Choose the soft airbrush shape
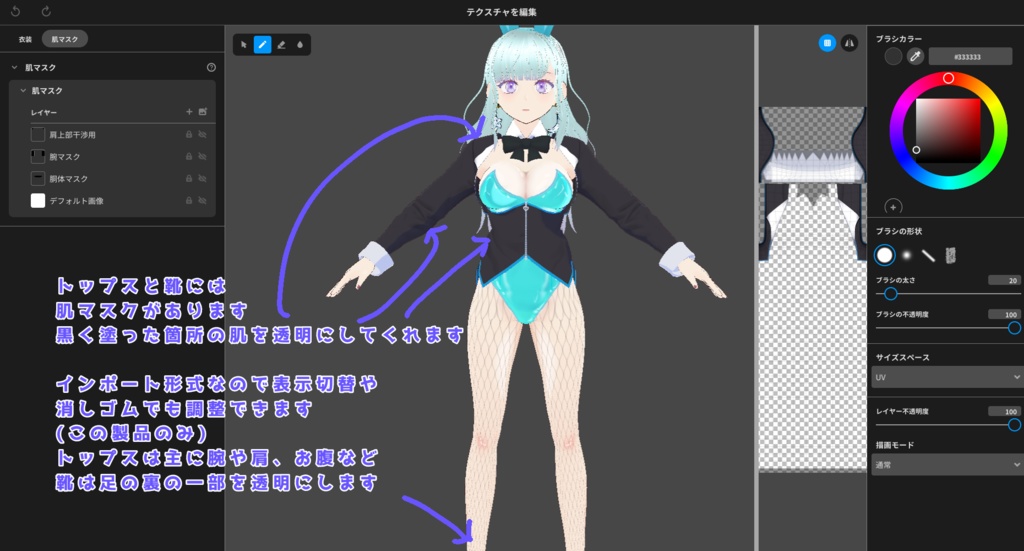 click(906, 255)
